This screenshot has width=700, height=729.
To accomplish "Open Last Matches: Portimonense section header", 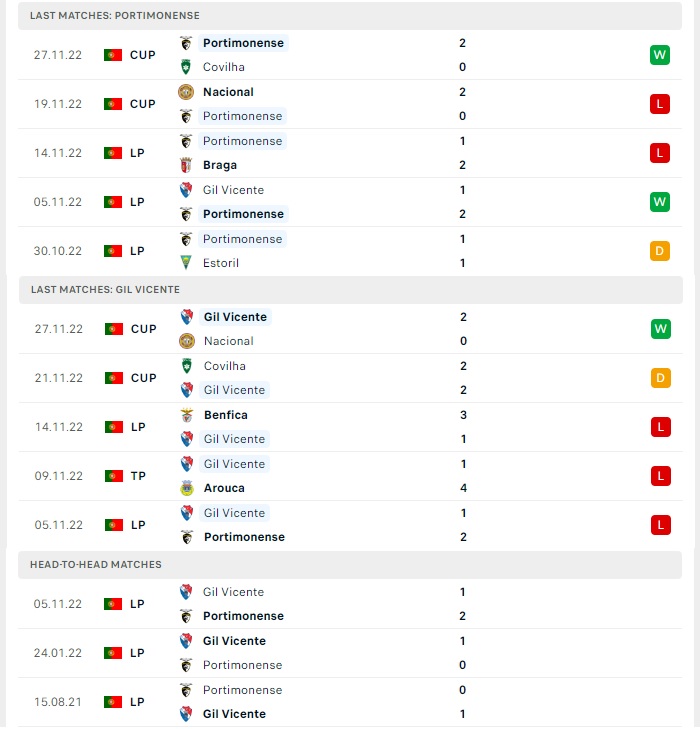I will tap(350, 16).
